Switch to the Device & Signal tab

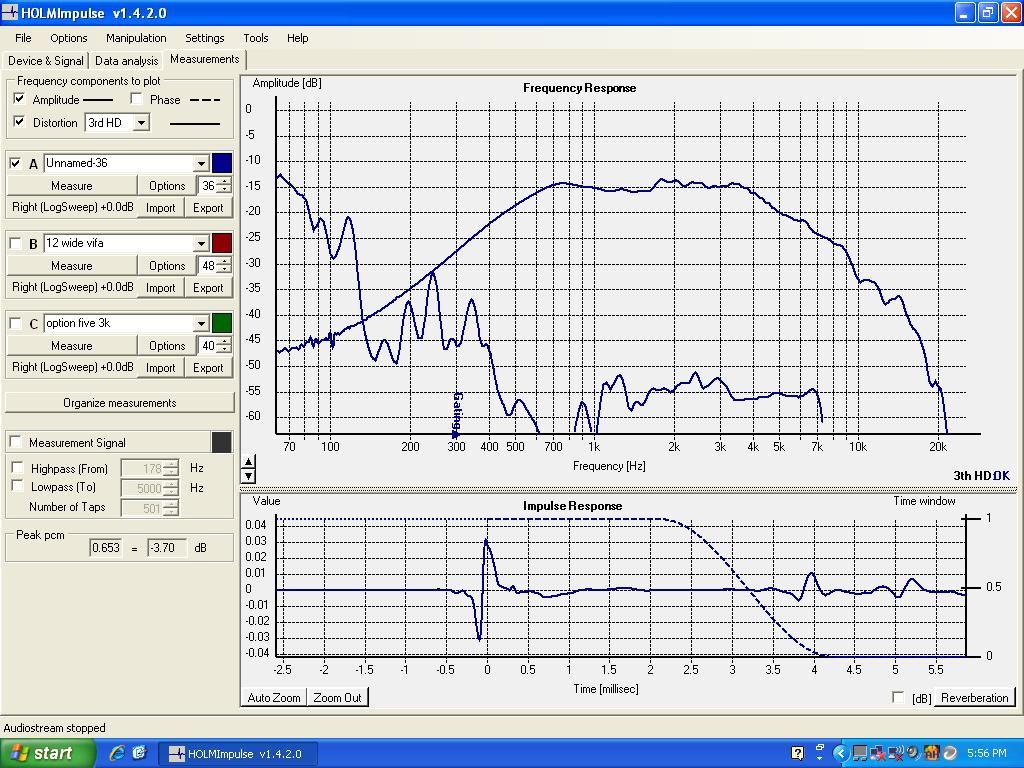click(45, 61)
